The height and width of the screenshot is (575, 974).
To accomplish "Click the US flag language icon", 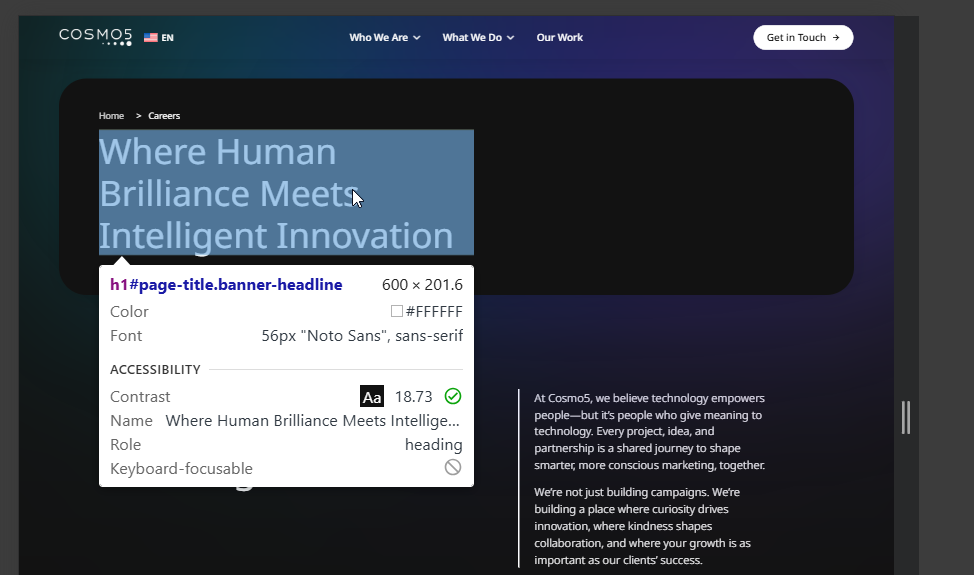I will click(x=150, y=37).
